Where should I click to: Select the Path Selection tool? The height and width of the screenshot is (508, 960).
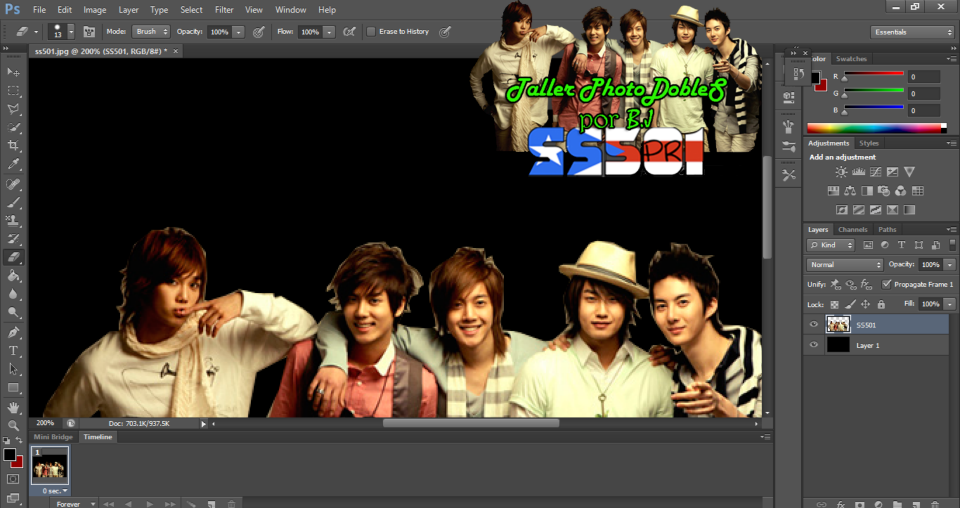pyautogui.click(x=13, y=369)
